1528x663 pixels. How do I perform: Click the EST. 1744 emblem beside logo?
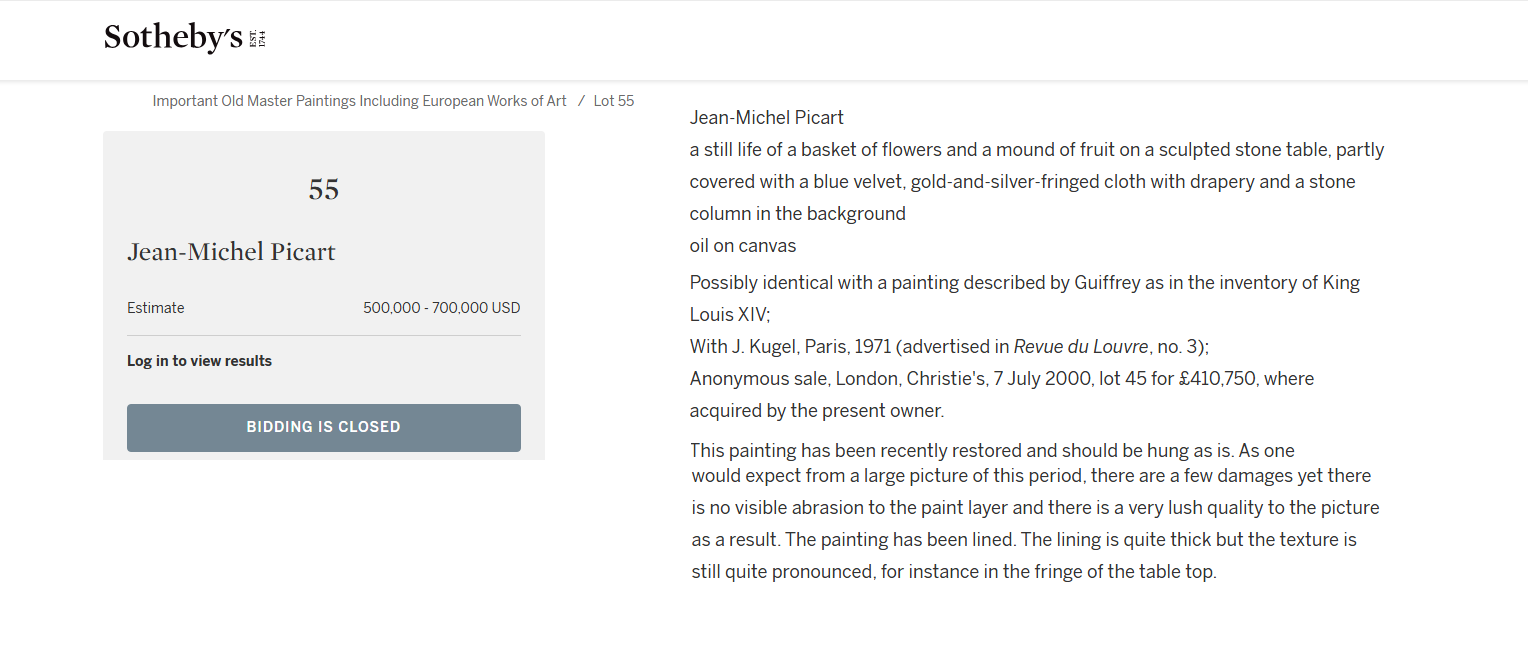tap(259, 39)
